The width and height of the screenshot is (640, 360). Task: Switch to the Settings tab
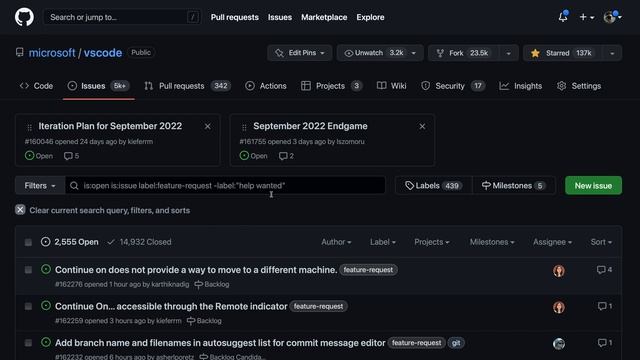pyautogui.click(x=579, y=86)
